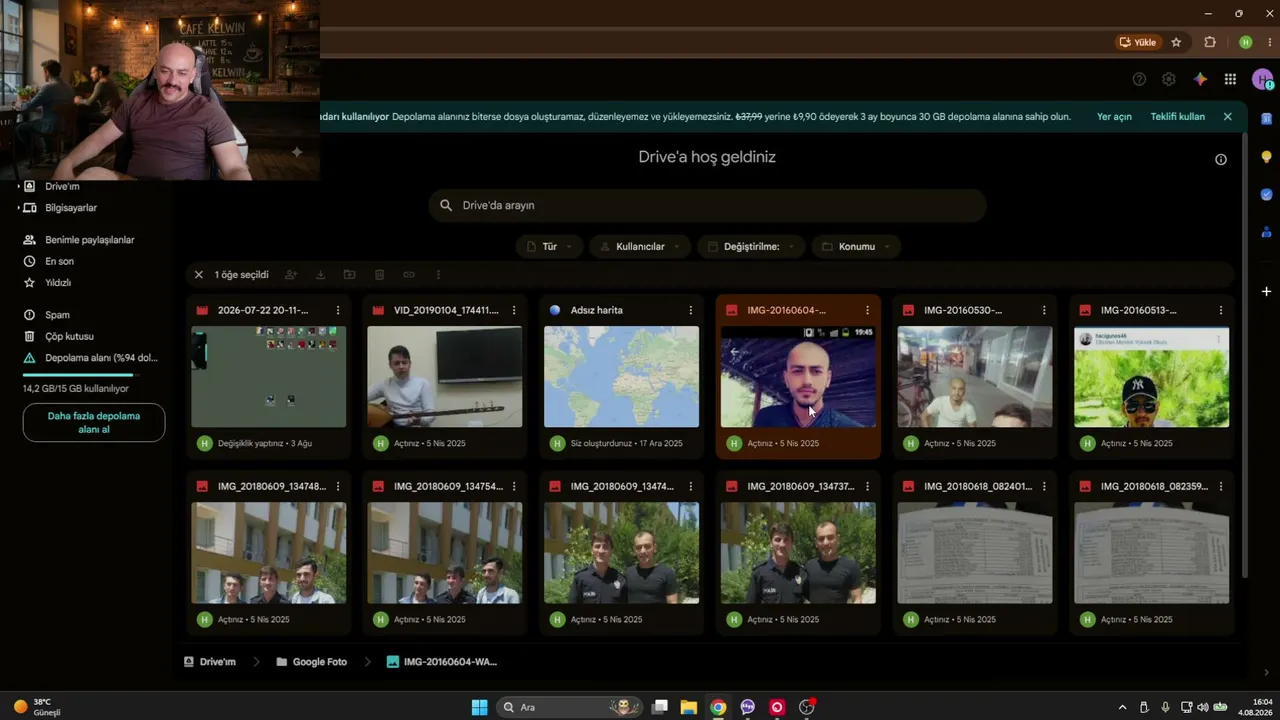Download the selected item via toolbar icon
The width and height of the screenshot is (1280, 720).
[320, 275]
